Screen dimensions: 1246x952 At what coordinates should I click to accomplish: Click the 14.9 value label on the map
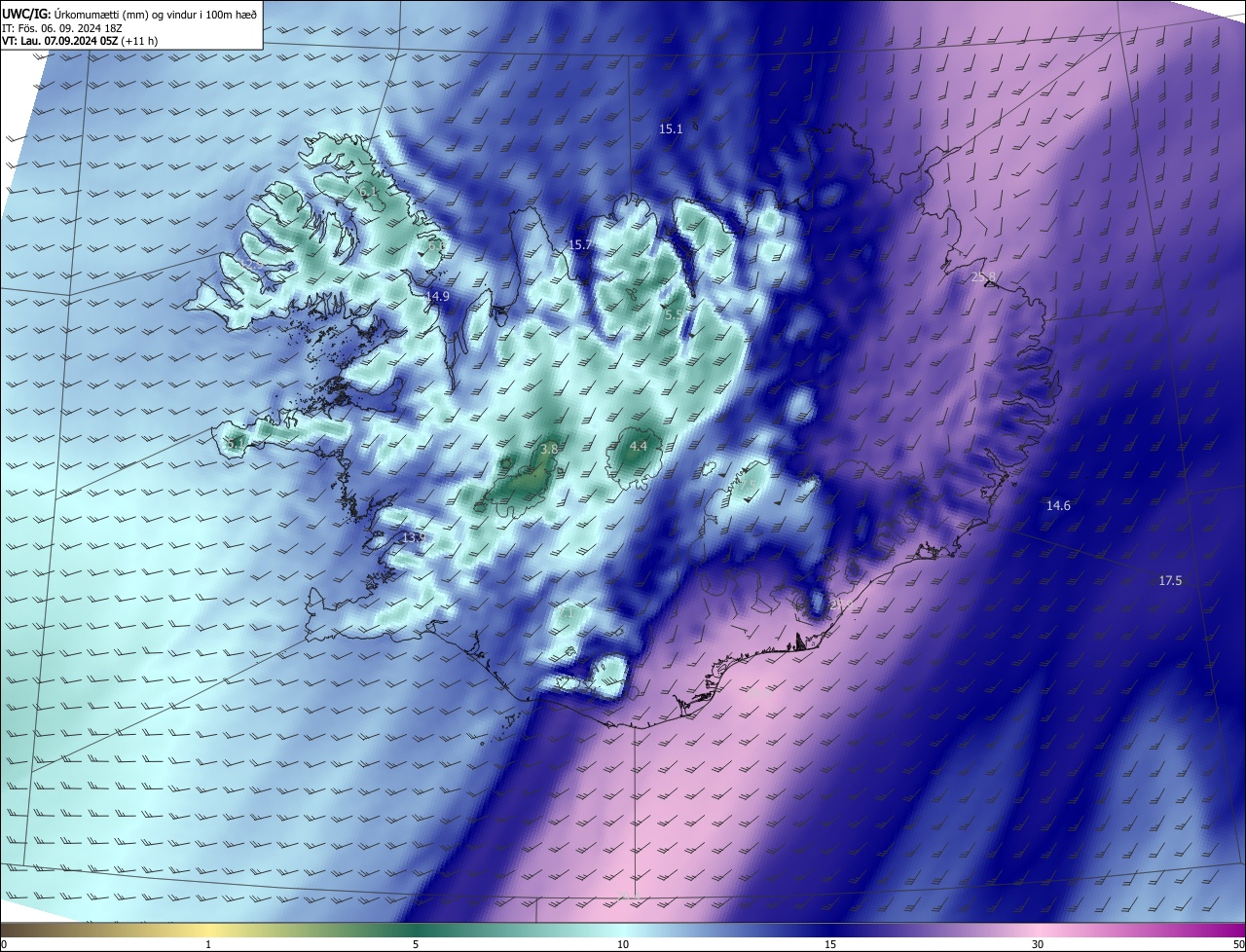[438, 296]
